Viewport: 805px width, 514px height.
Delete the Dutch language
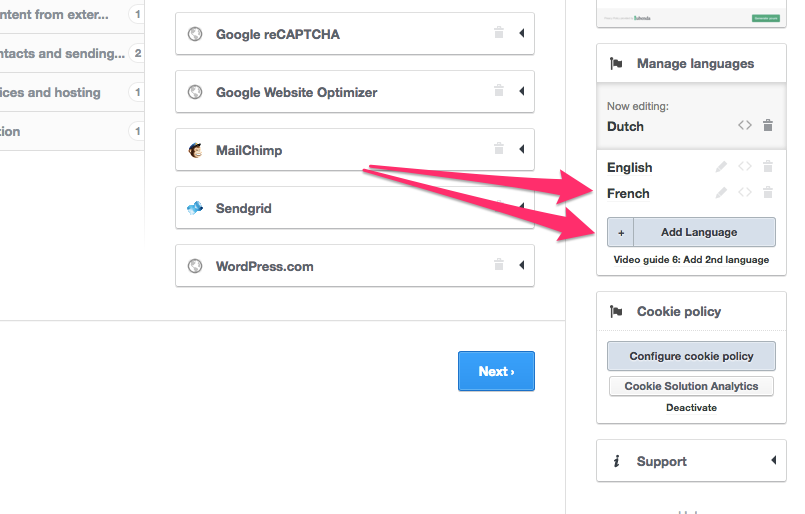coord(768,126)
